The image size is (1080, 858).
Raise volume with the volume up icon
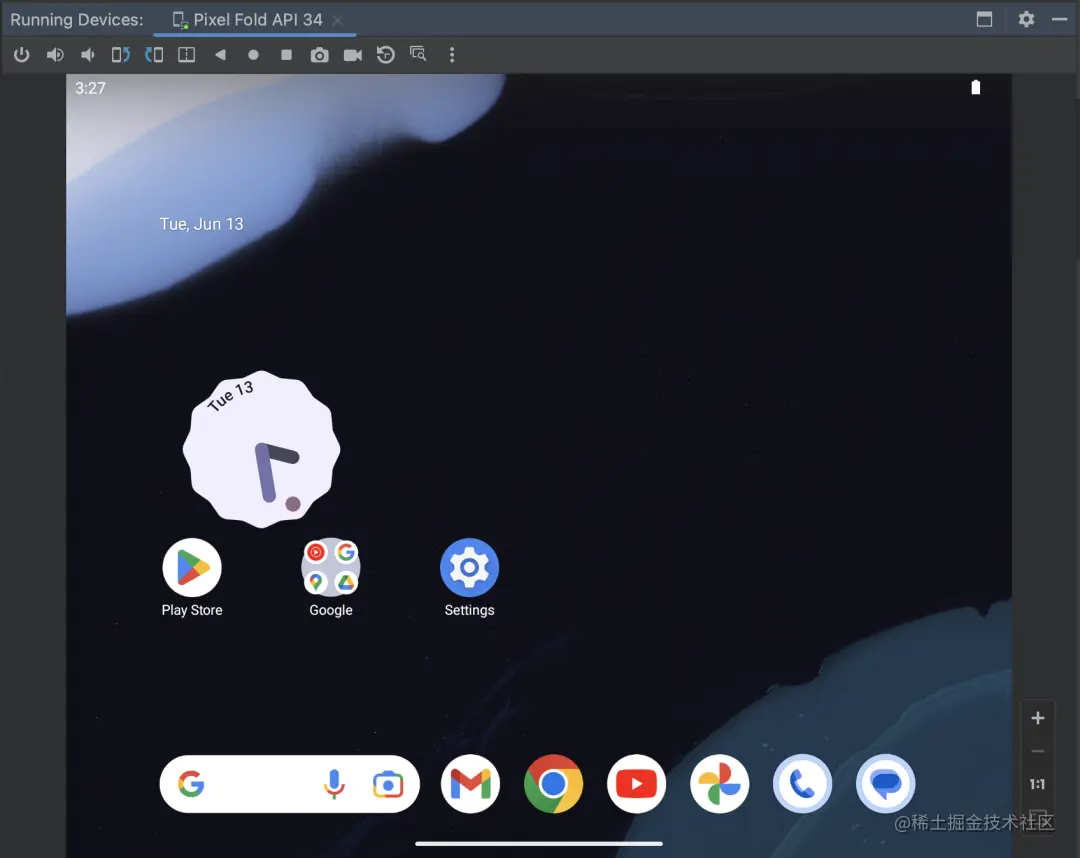tap(55, 54)
